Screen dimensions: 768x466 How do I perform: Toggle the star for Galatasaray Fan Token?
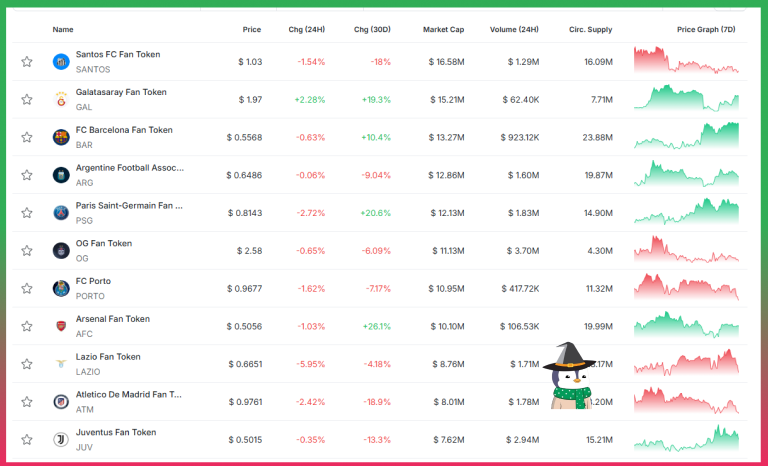click(x=27, y=99)
